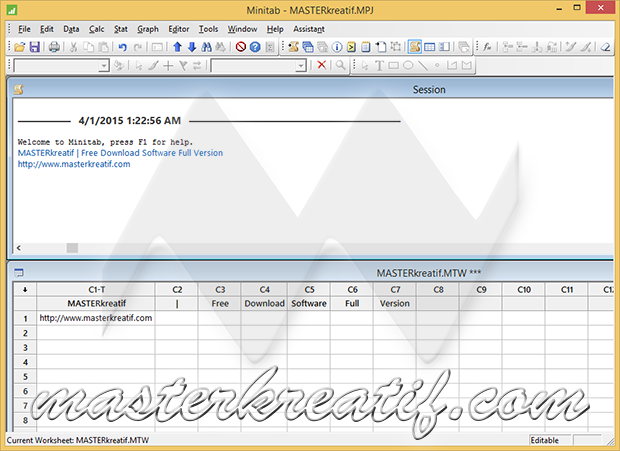Open Help with the blue question mark icon
This screenshot has height=451, width=620.
[255, 47]
